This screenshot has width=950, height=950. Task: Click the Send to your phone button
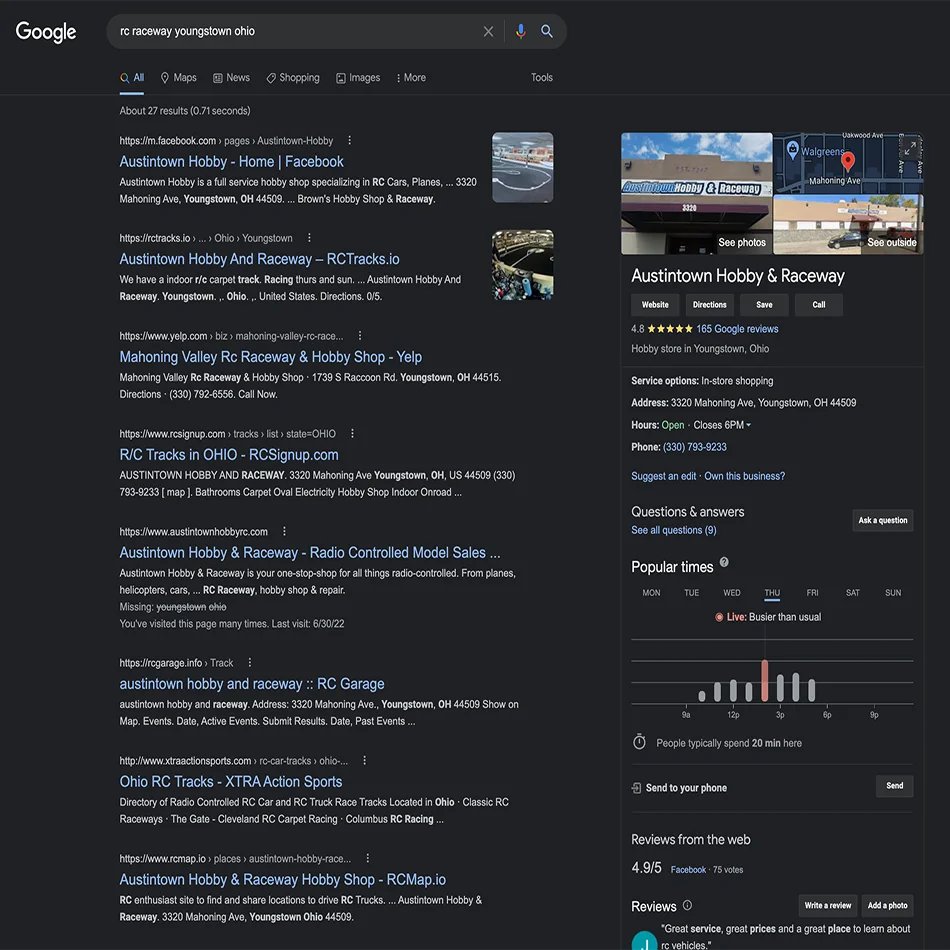click(x=895, y=786)
